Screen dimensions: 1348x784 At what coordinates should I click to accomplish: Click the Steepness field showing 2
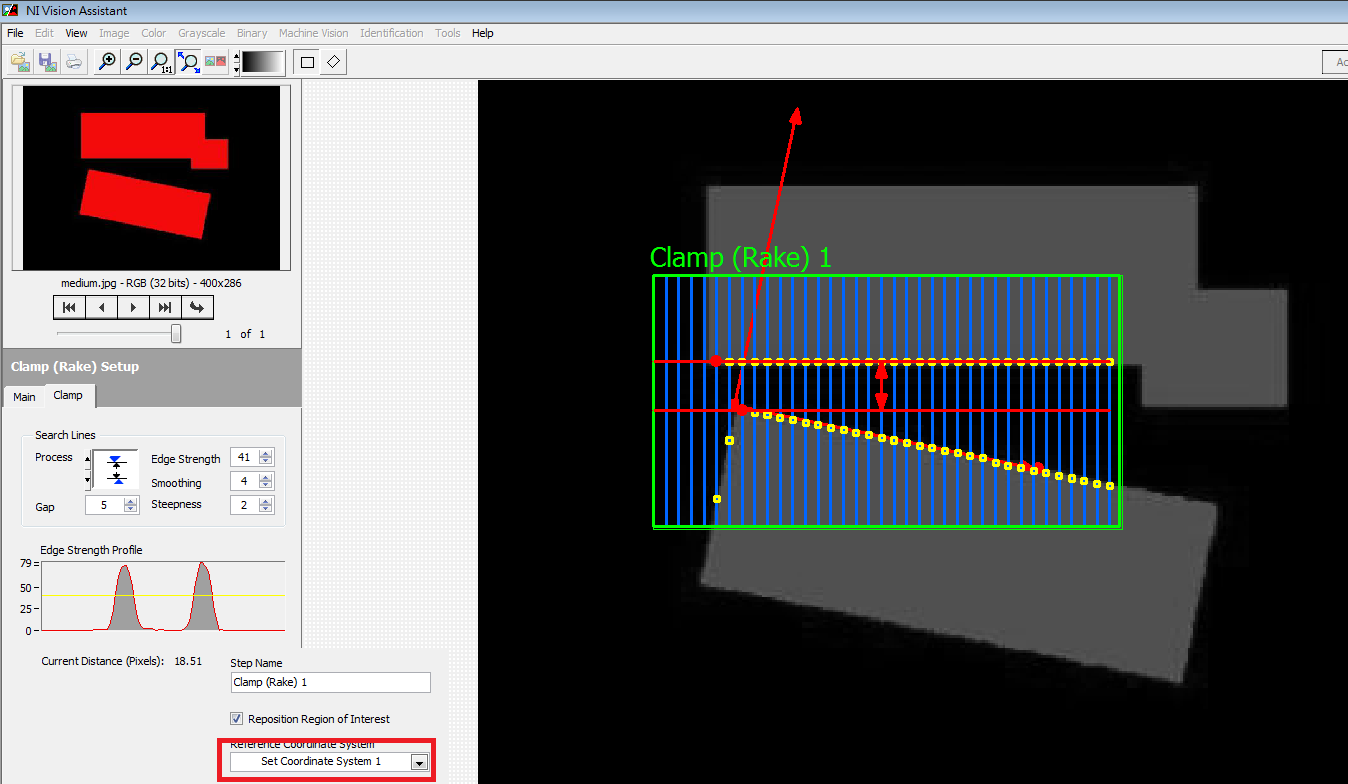(244, 505)
